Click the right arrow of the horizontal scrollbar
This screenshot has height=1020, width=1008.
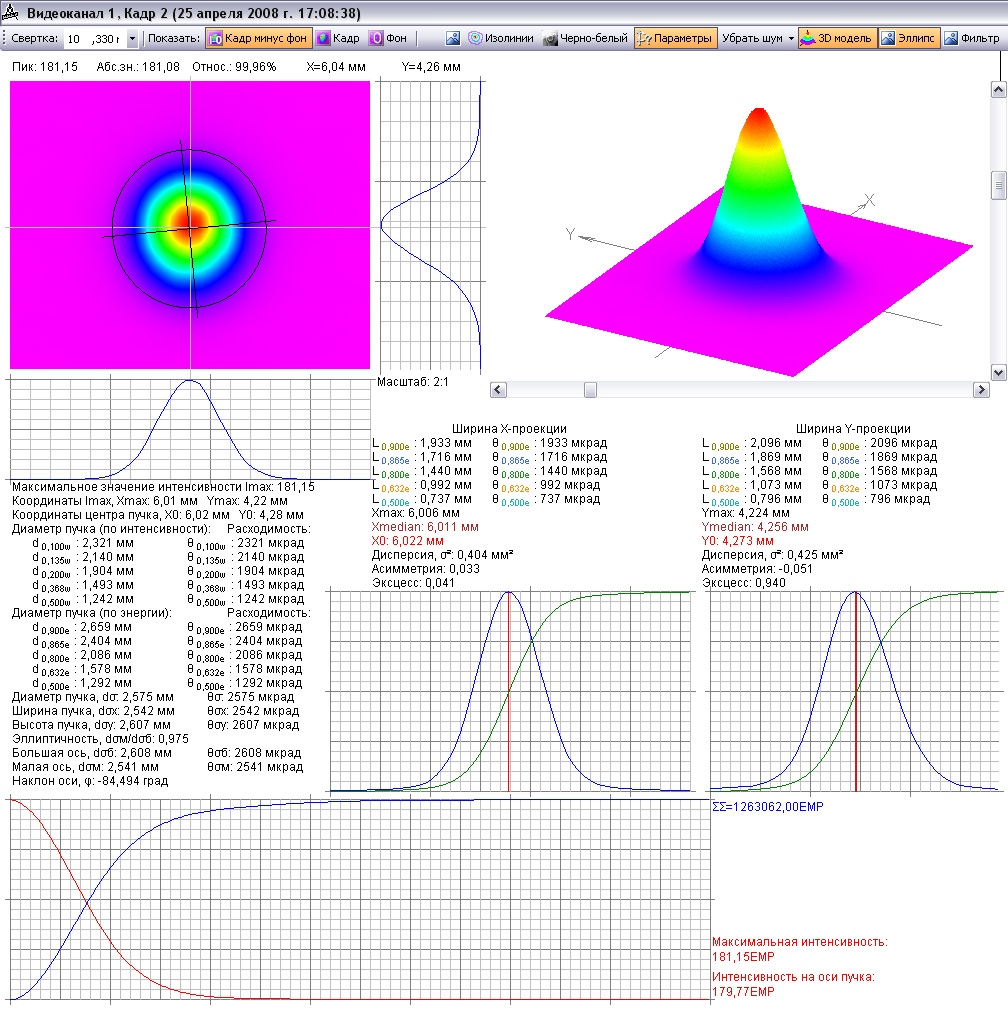[x=981, y=390]
